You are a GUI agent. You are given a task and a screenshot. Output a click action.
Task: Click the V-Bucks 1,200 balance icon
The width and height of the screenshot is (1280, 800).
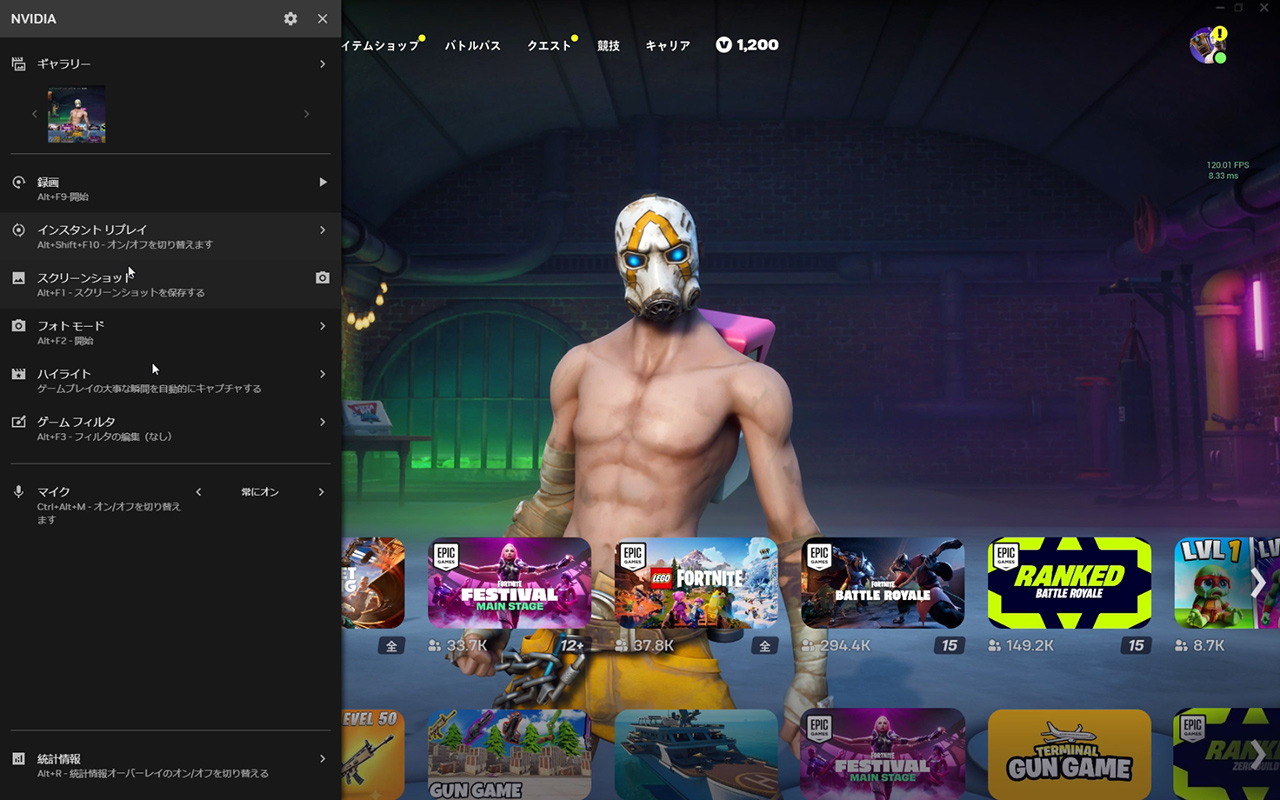(724, 45)
